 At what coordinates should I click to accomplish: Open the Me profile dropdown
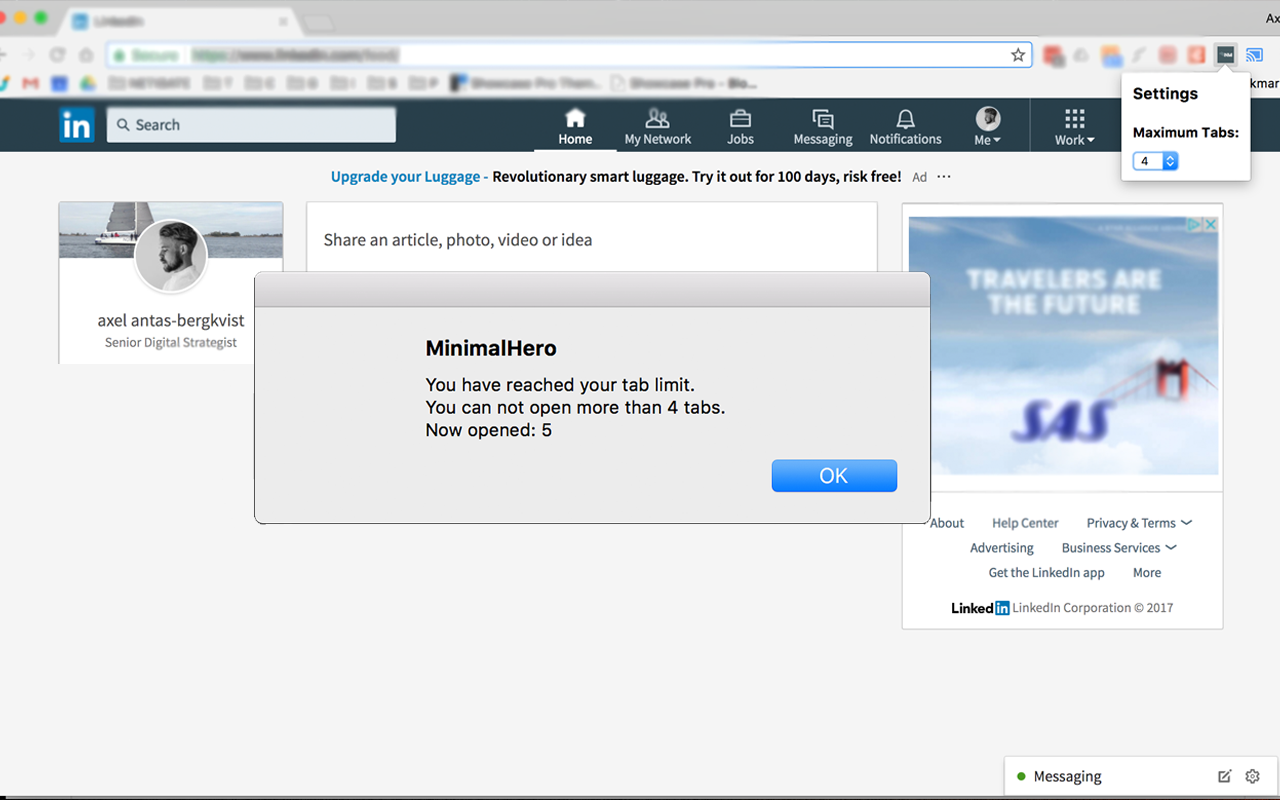[x=988, y=126]
